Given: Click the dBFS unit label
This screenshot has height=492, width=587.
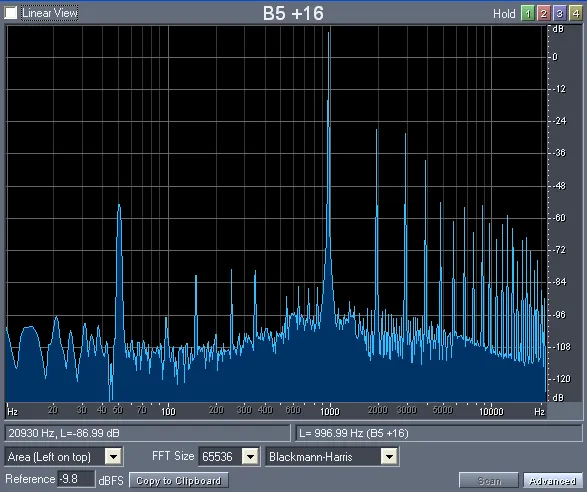Looking at the screenshot, I should (111, 481).
